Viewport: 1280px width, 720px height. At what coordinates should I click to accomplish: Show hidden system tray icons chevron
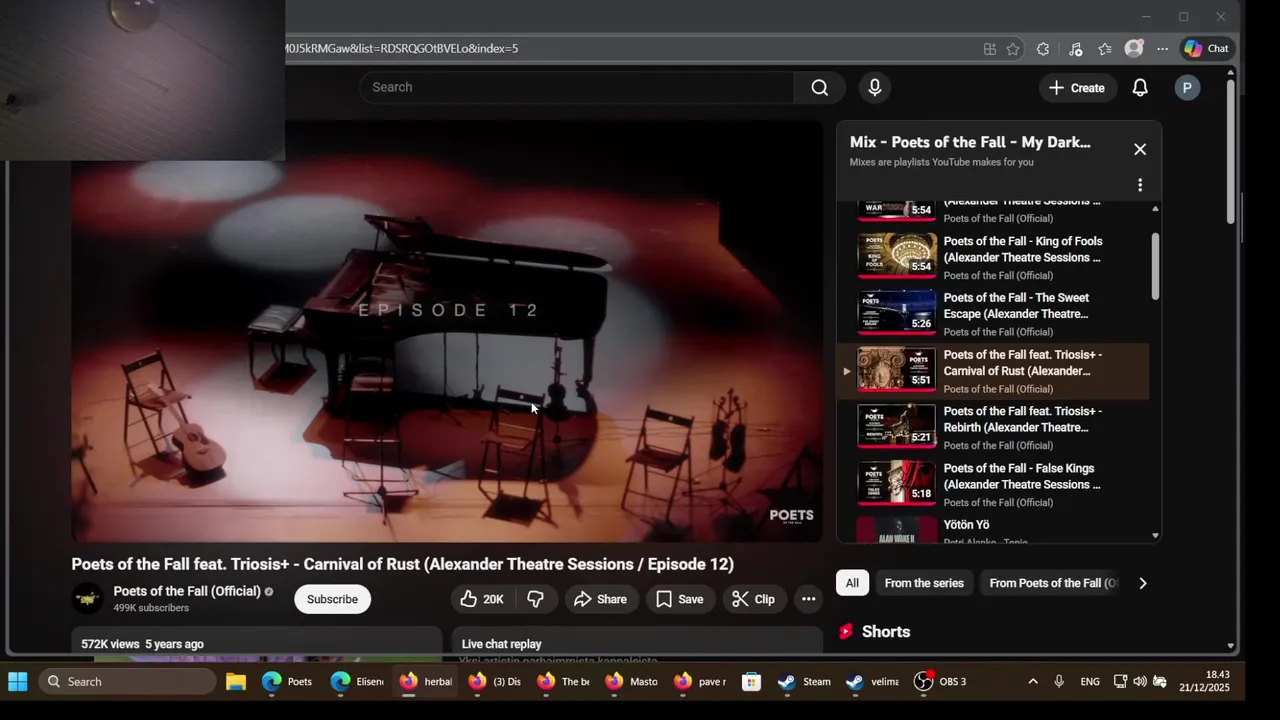click(x=1033, y=682)
